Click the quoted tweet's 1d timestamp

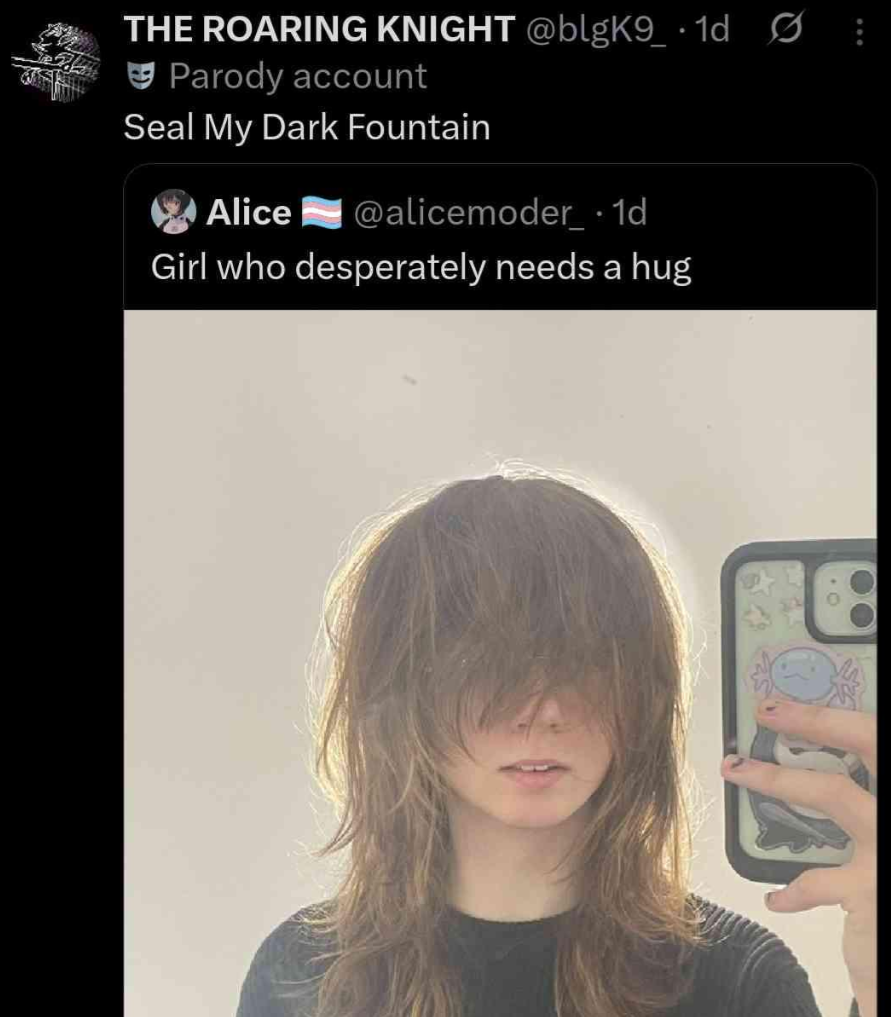click(629, 212)
